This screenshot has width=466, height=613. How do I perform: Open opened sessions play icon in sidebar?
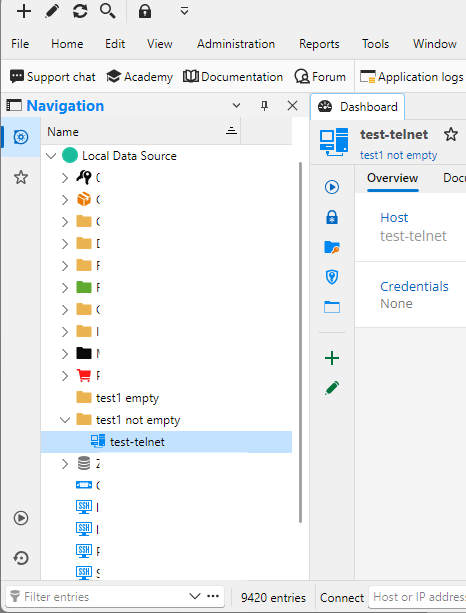pos(21,518)
